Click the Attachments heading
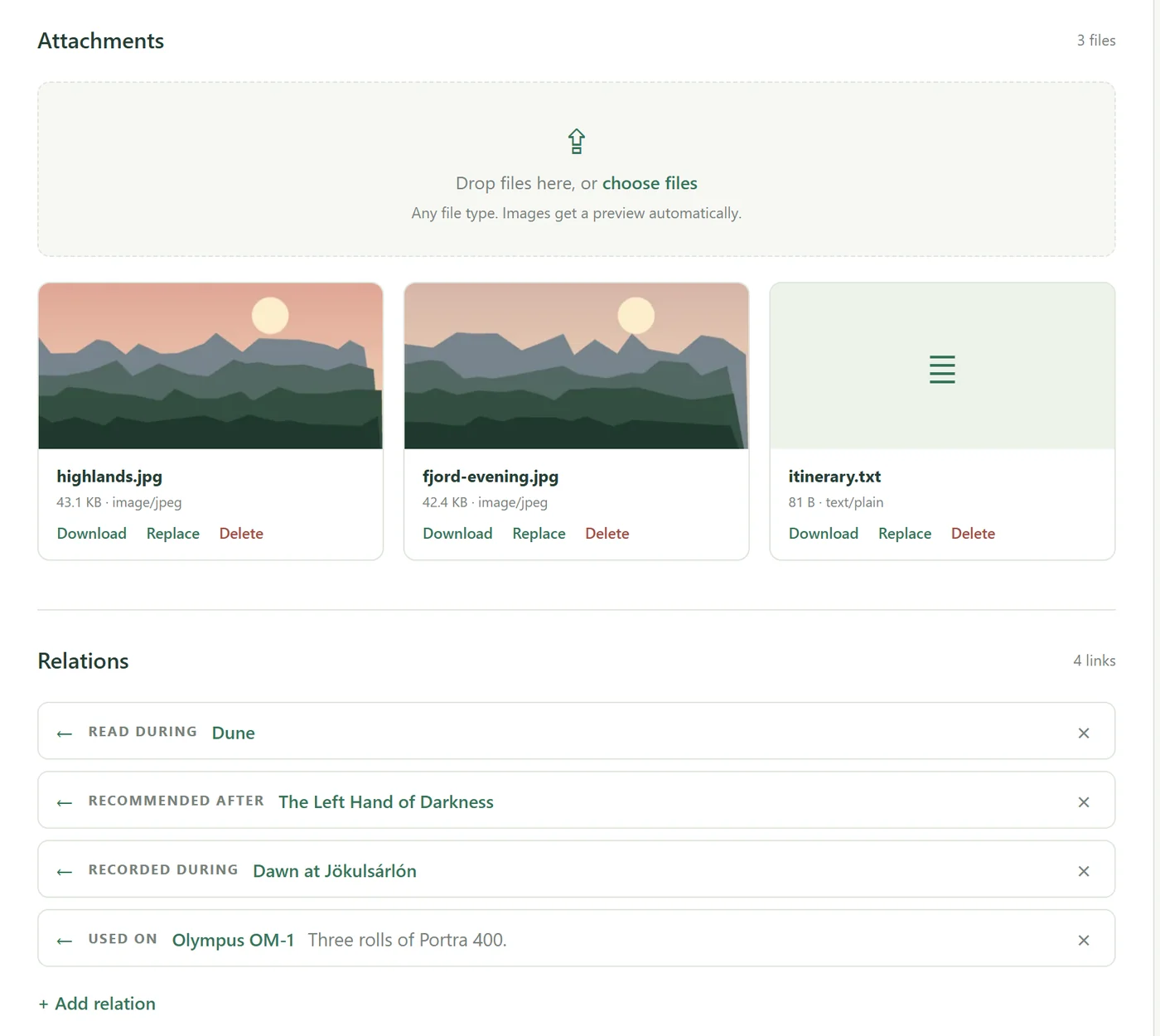This screenshot has height=1036, width=1160. [101, 41]
